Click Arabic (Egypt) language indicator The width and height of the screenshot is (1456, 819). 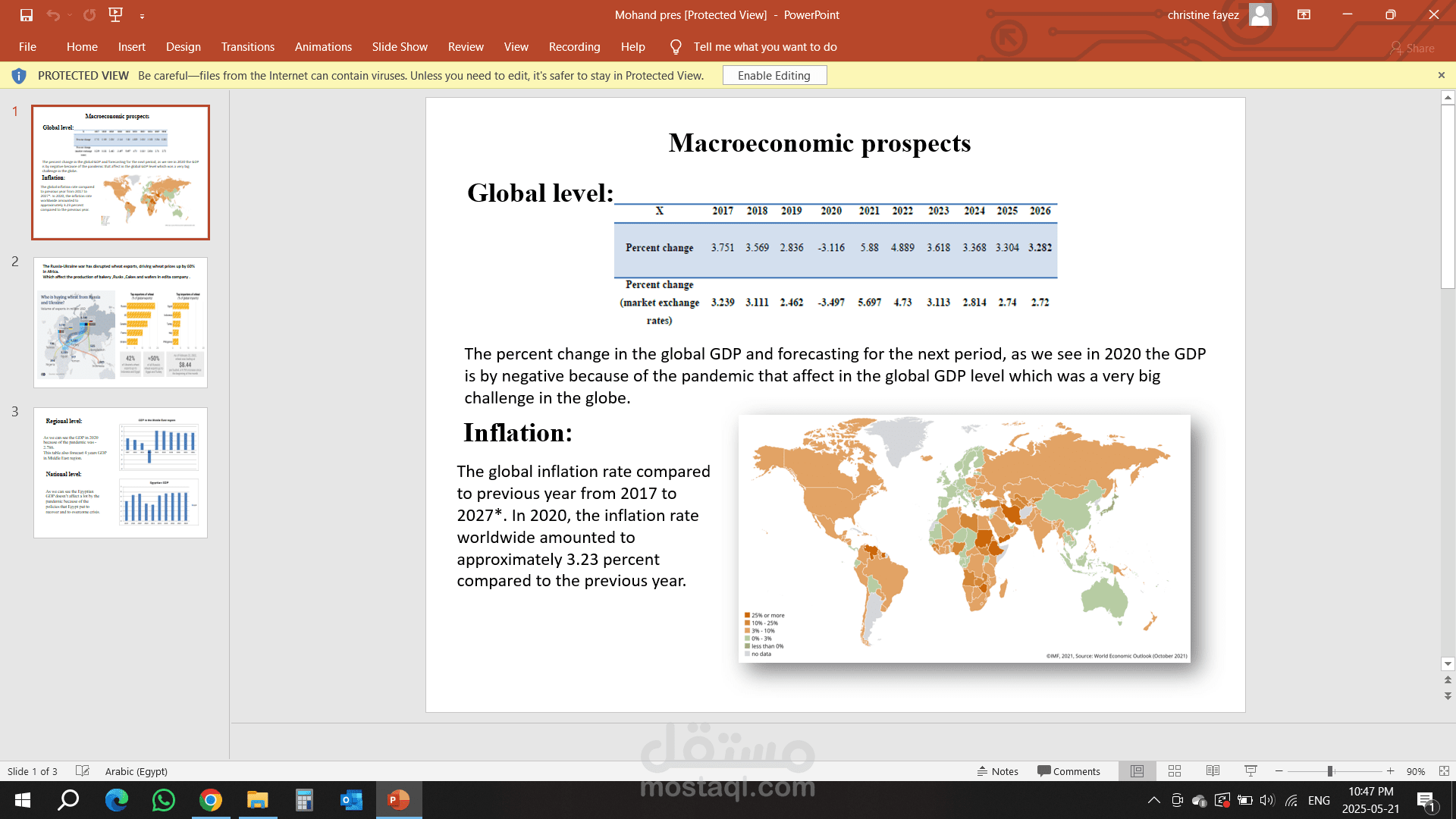point(136,771)
